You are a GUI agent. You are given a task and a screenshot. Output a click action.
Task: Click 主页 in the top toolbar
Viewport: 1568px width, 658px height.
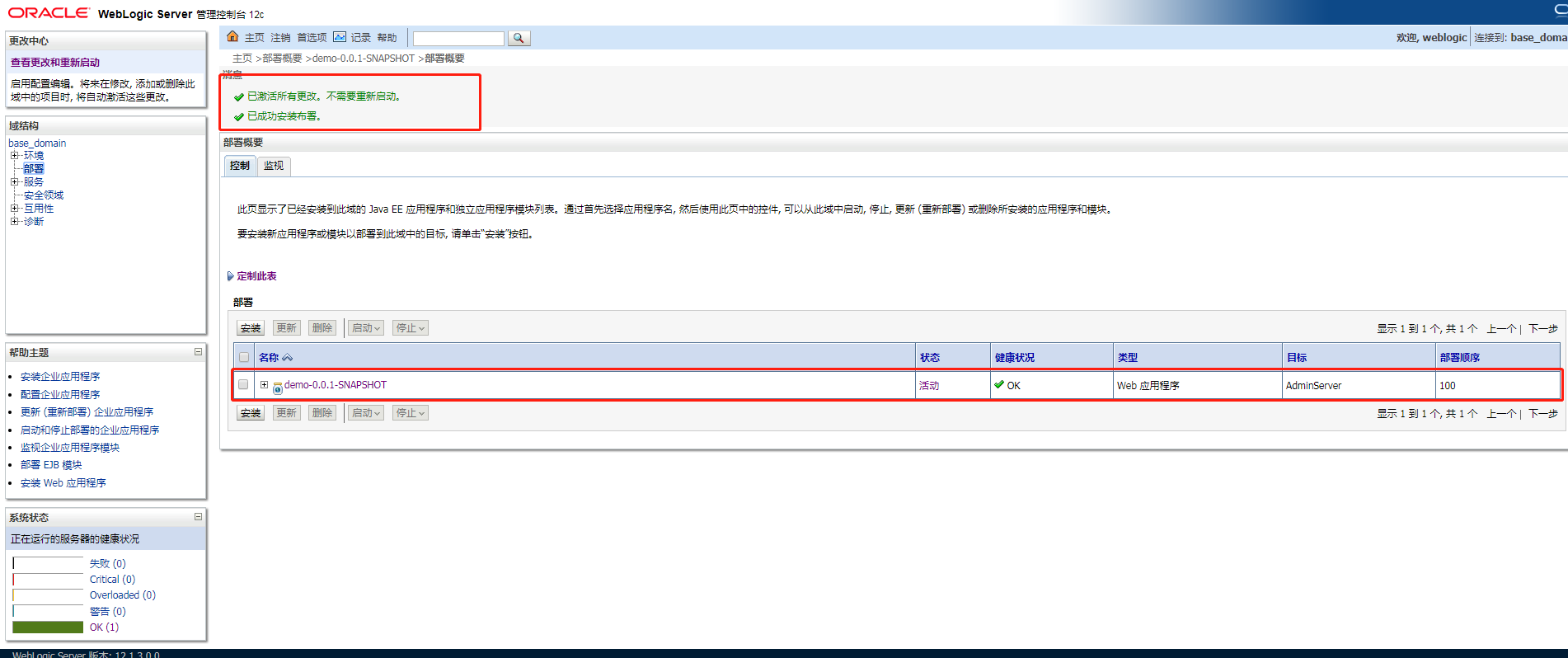click(x=255, y=38)
